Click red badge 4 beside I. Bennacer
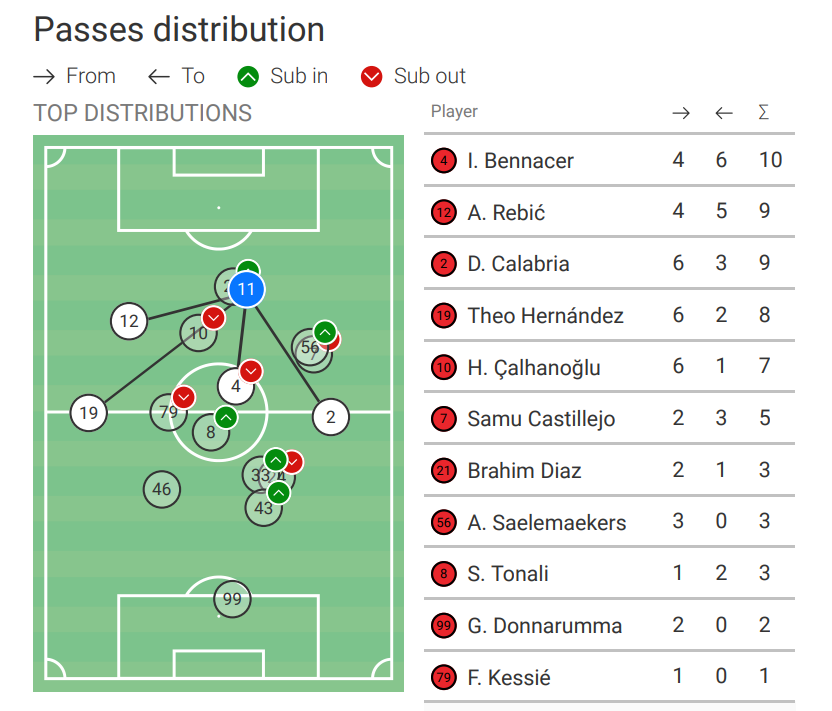832x711 pixels. pos(444,161)
